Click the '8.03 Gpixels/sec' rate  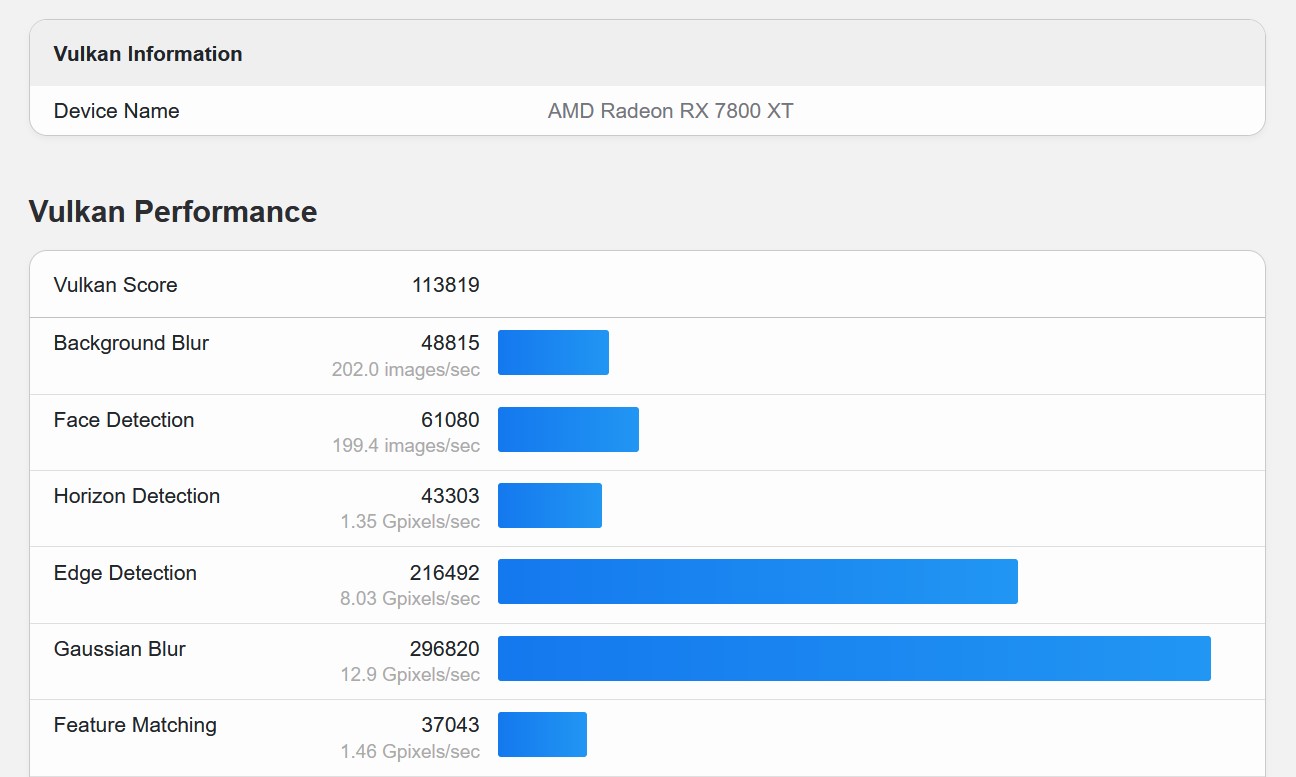tap(410, 599)
